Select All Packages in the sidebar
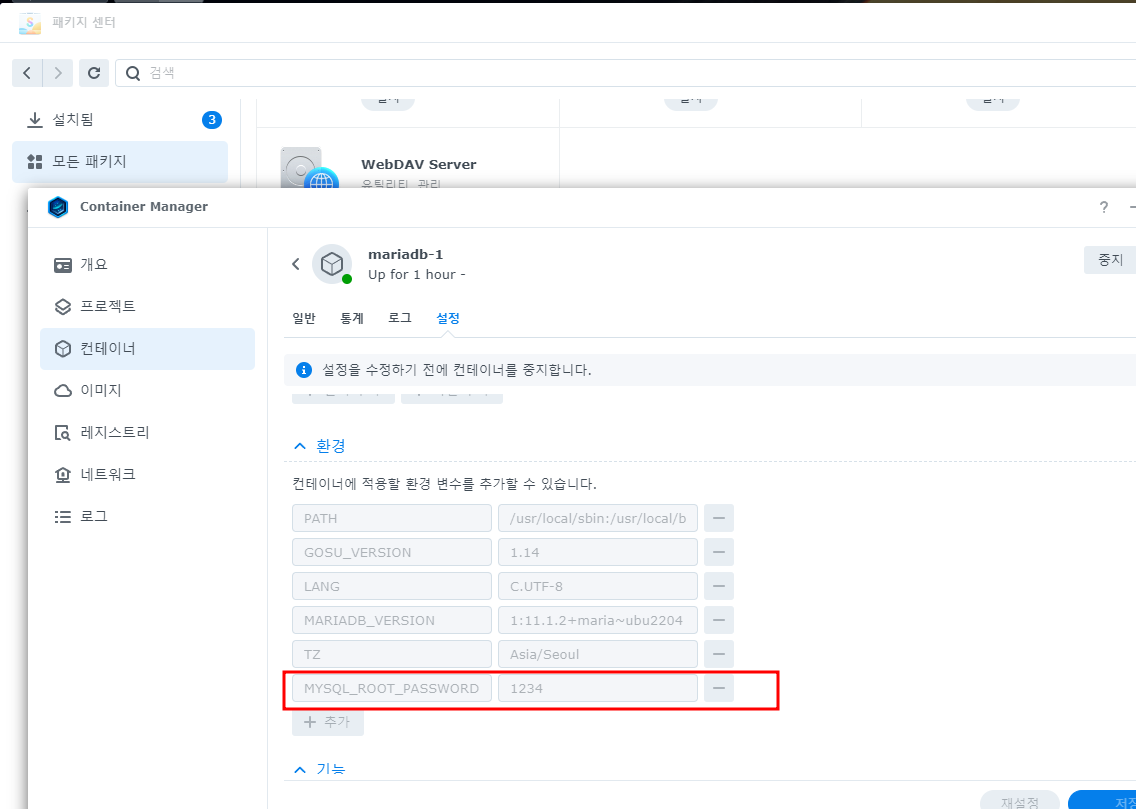Image resolution: width=1136 pixels, height=809 pixels. pyautogui.click(x=120, y=161)
